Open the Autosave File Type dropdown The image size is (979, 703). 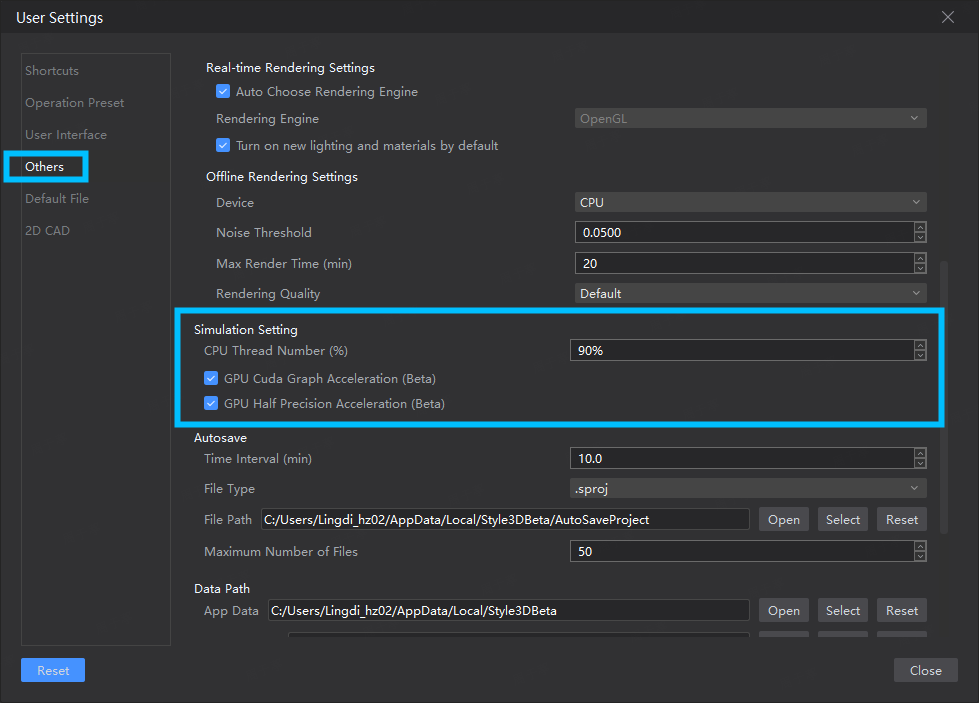750,489
